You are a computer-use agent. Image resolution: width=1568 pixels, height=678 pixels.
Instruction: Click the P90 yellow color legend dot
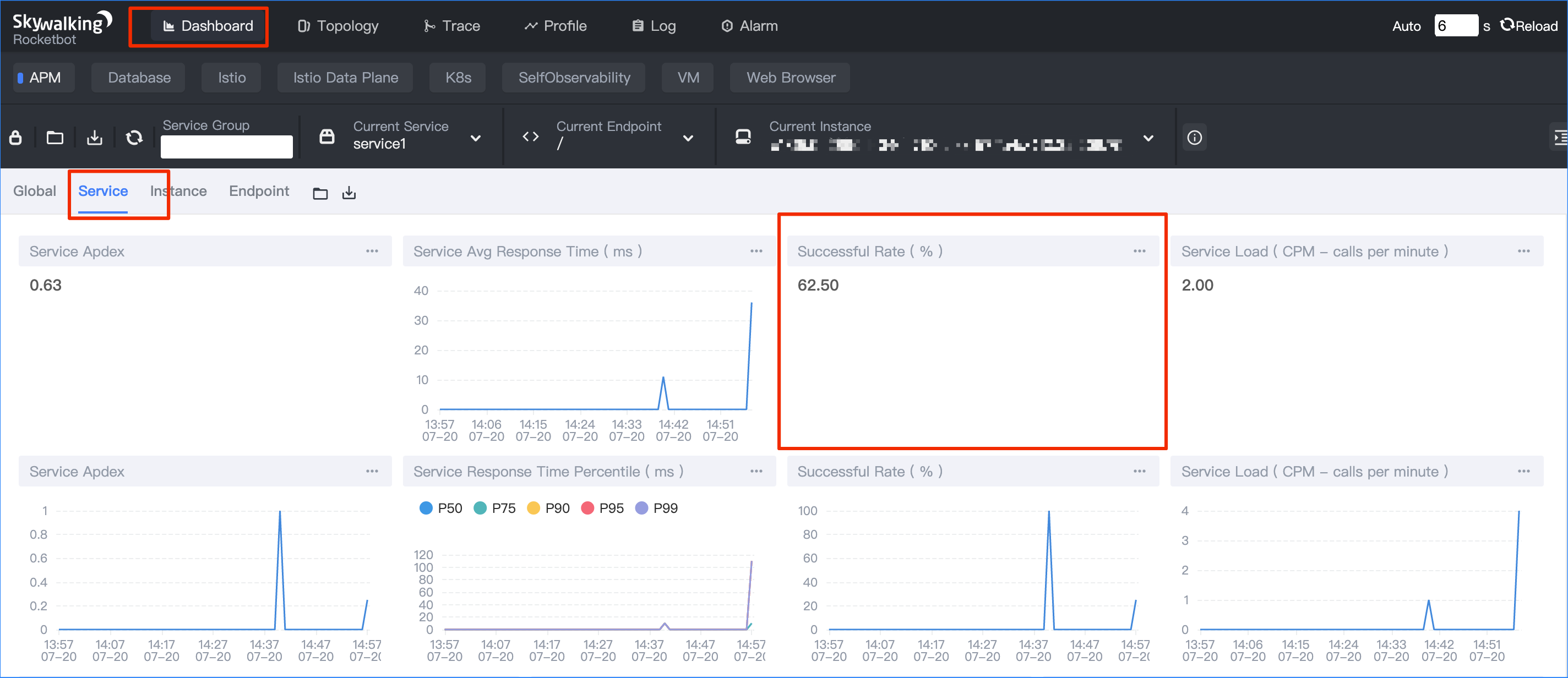click(533, 507)
